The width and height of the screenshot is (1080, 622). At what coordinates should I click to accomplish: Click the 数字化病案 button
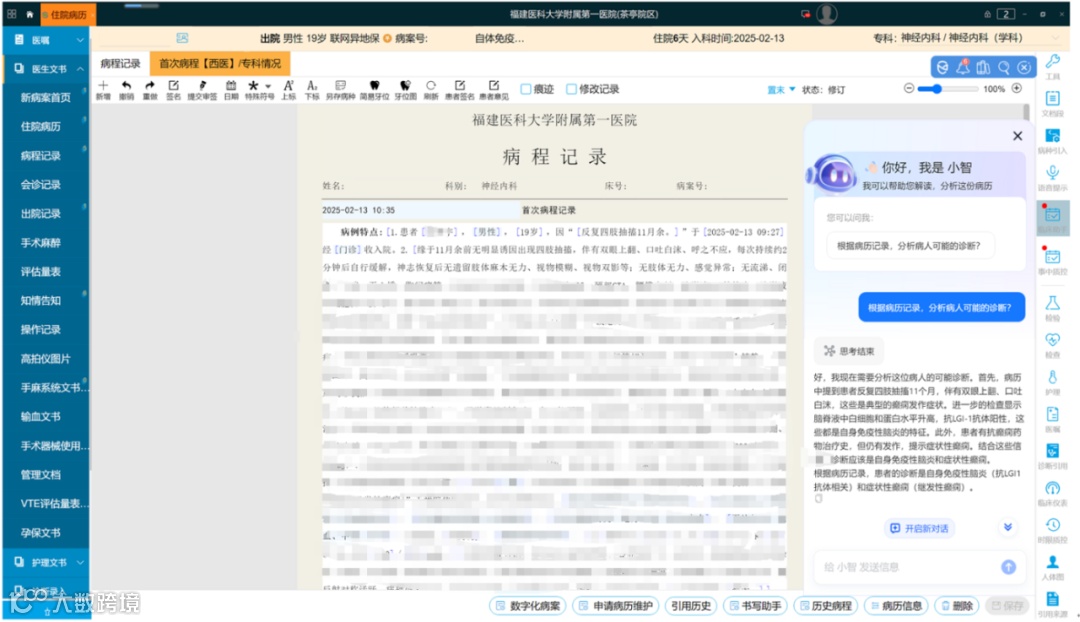tap(528, 605)
